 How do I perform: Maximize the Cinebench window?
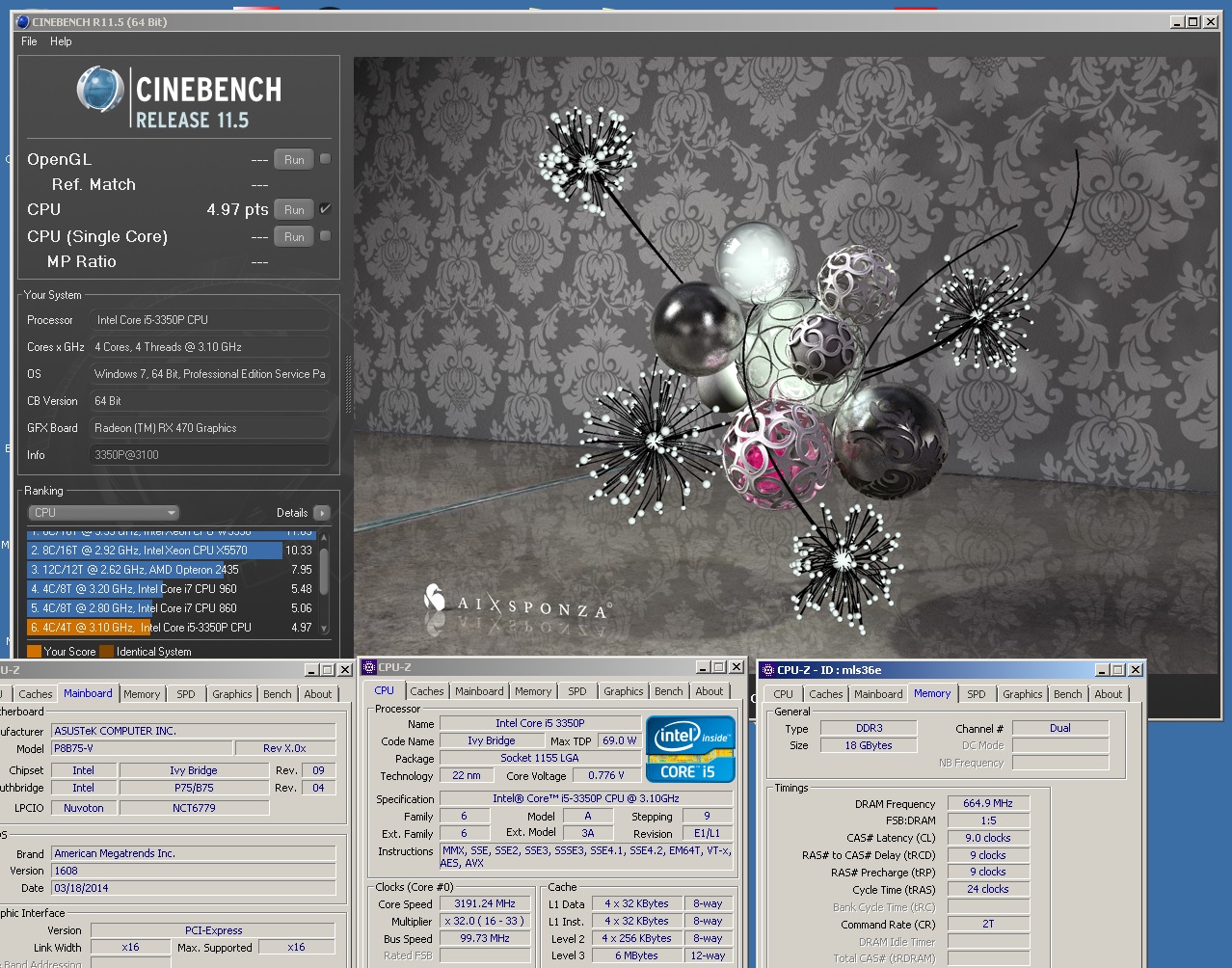pyautogui.click(x=1193, y=22)
